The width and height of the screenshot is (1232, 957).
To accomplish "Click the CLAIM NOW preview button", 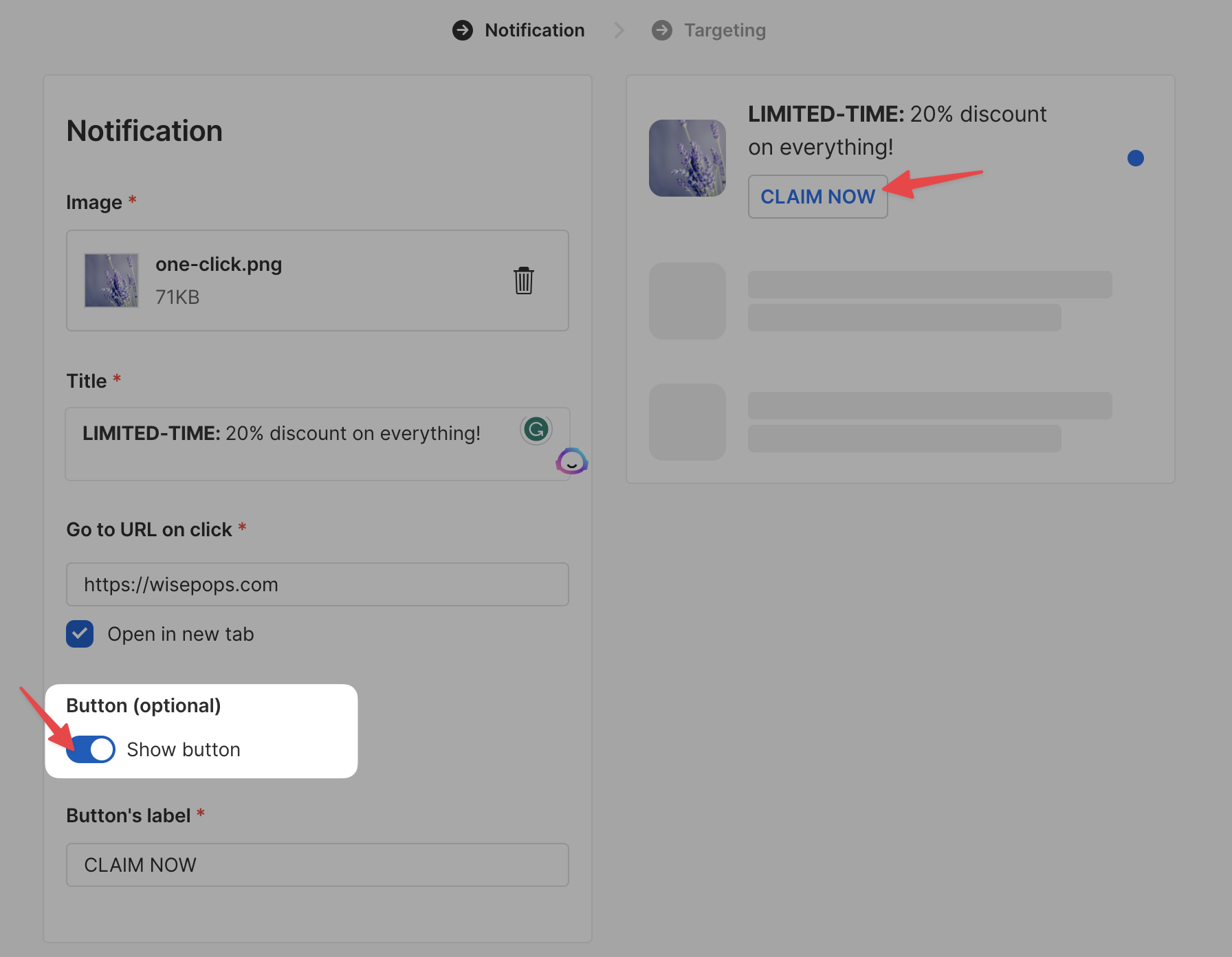I will 817,197.
